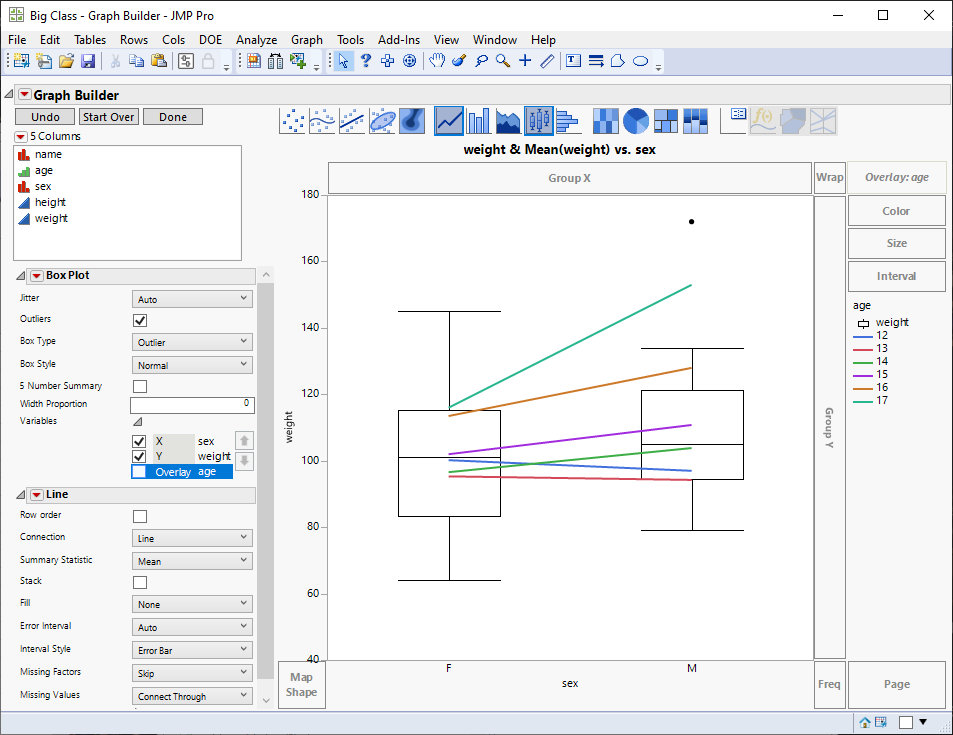This screenshot has width=953, height=735.
Task: Select the Grabber hand tool
Action: tap(437, 61)
